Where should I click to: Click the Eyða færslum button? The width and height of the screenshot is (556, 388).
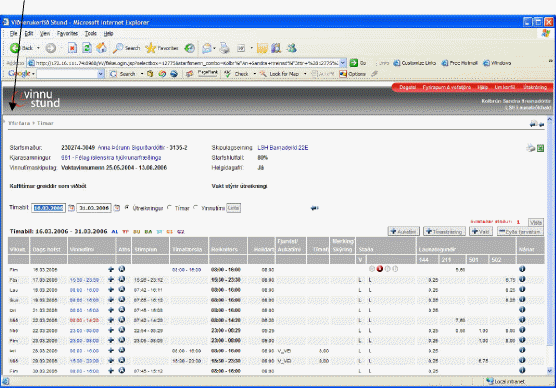[x=520, y=232]
